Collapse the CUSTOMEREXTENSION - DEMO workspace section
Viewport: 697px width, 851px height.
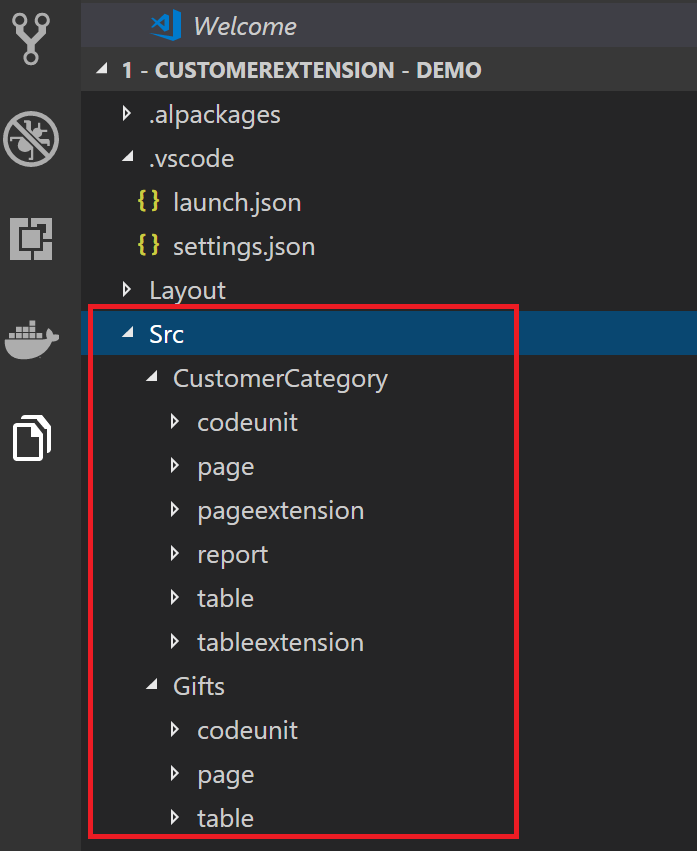tap(389, 70)
